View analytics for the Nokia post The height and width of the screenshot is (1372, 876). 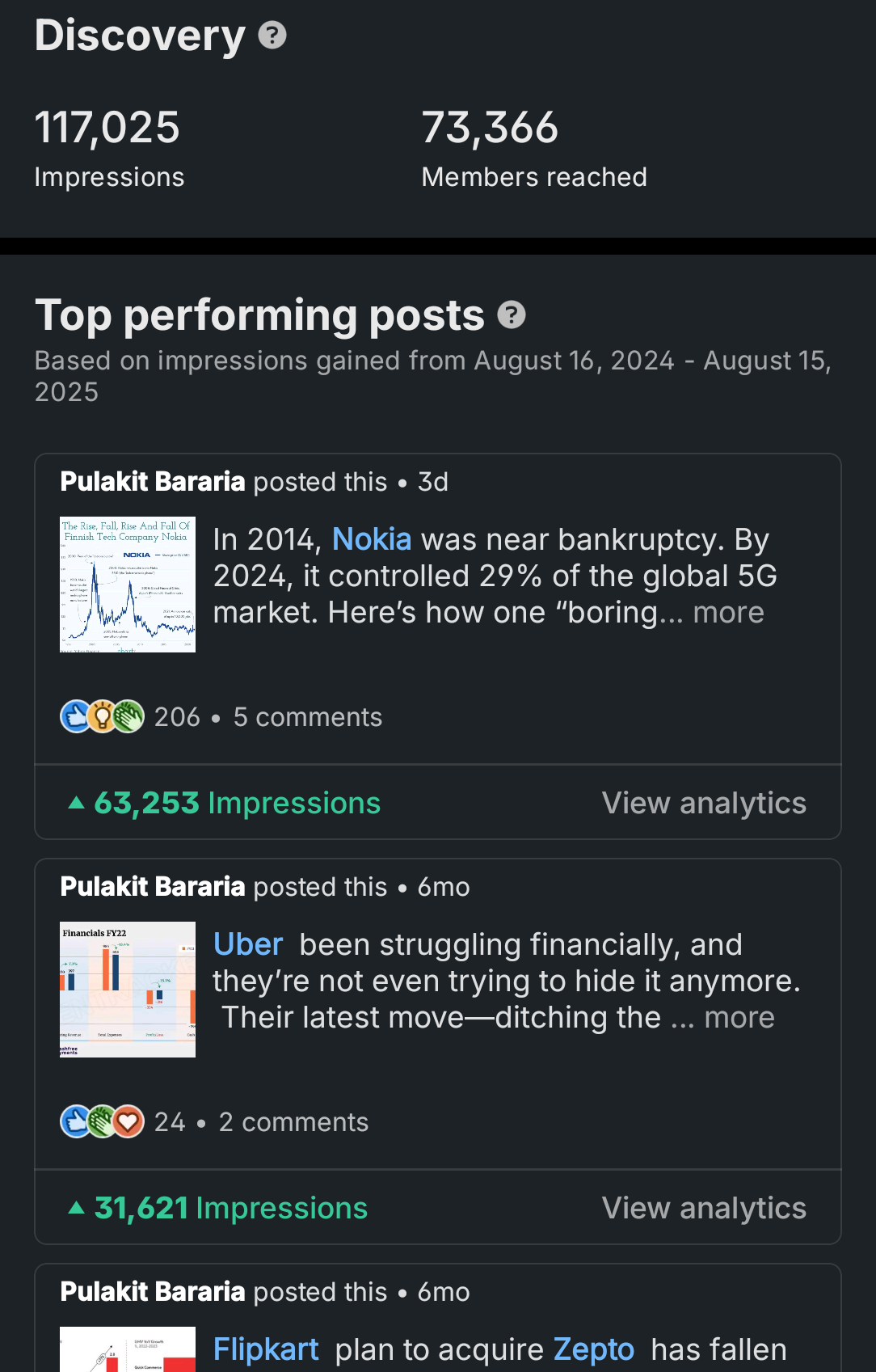704,803
